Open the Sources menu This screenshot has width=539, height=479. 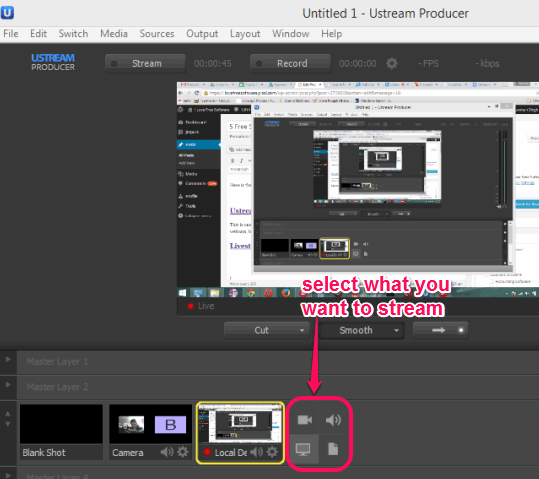[157, 34]
